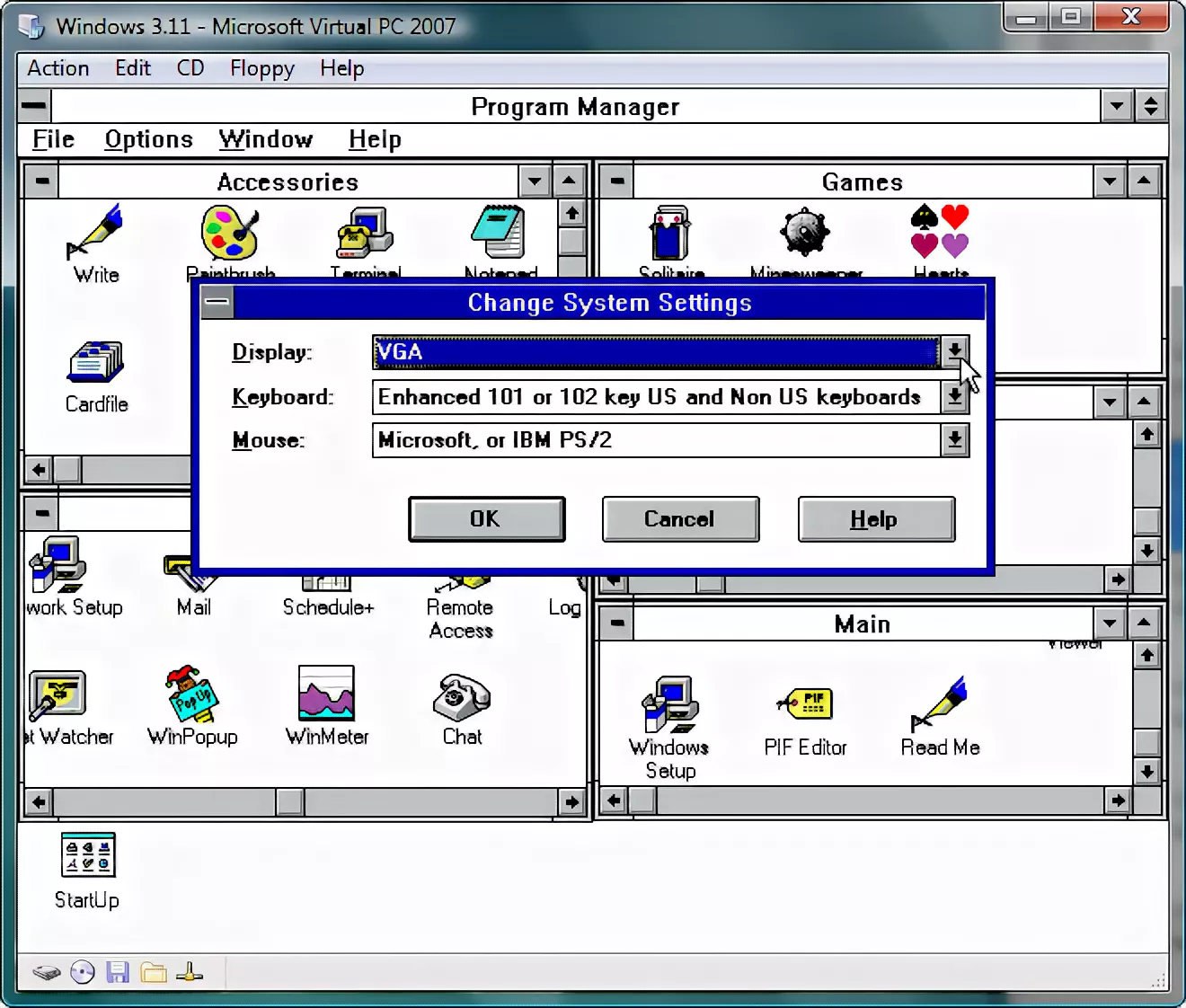Viewport: 1186px width, 1008px height.
Task: Open the Action menu in Virtual PC
Action: pos(58,68)
